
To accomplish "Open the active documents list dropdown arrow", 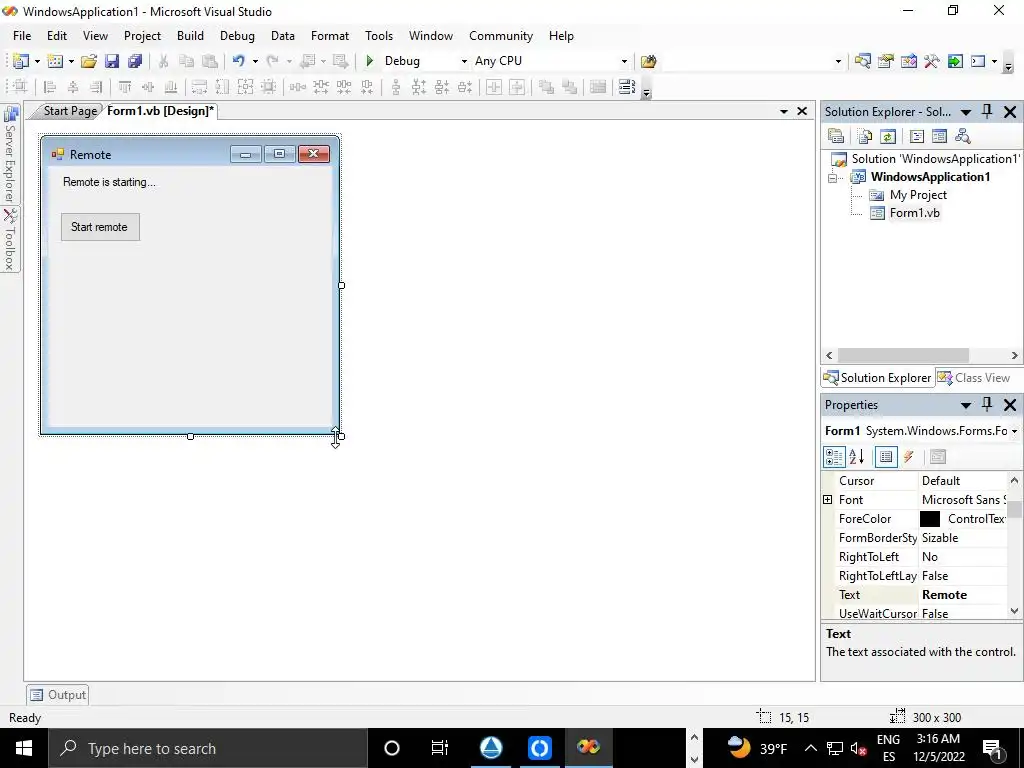I will tap(784, 112).
